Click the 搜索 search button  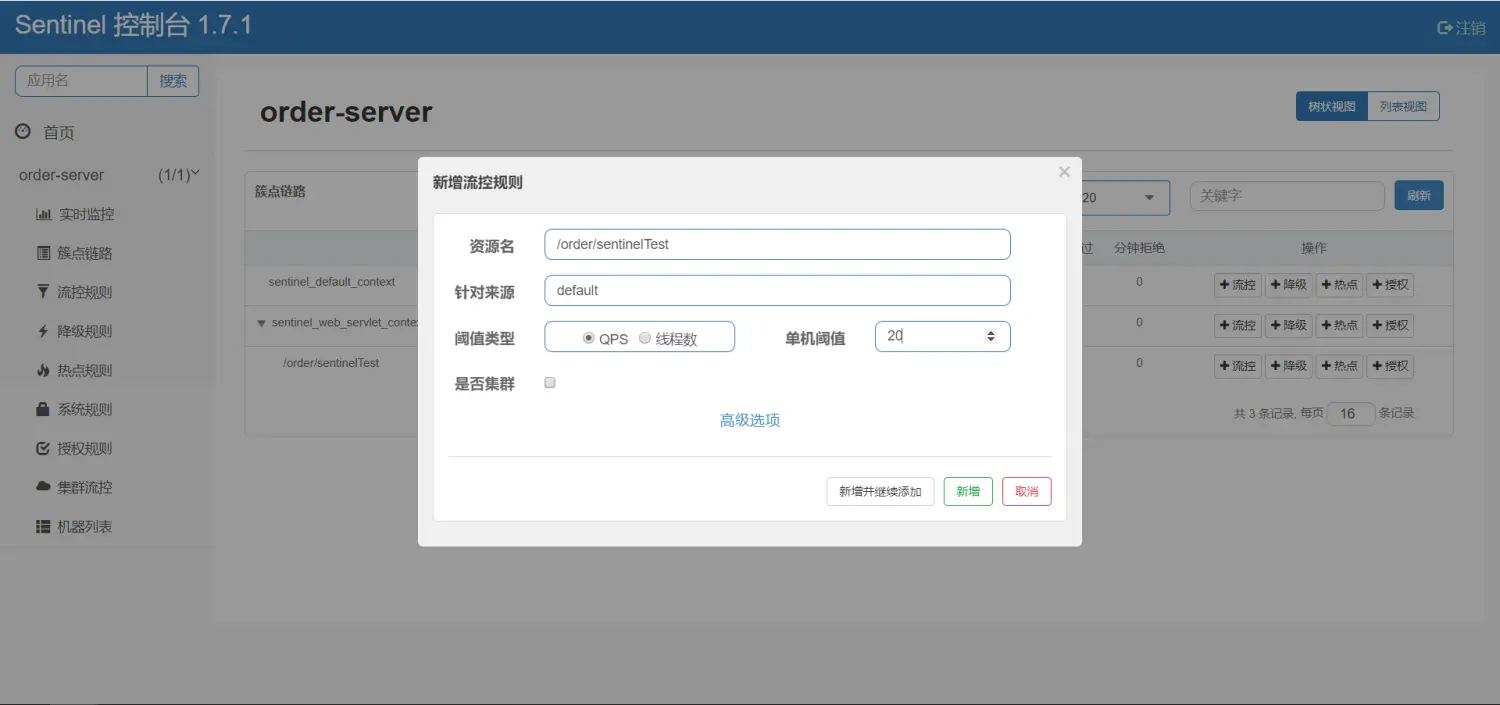point(173,81)
